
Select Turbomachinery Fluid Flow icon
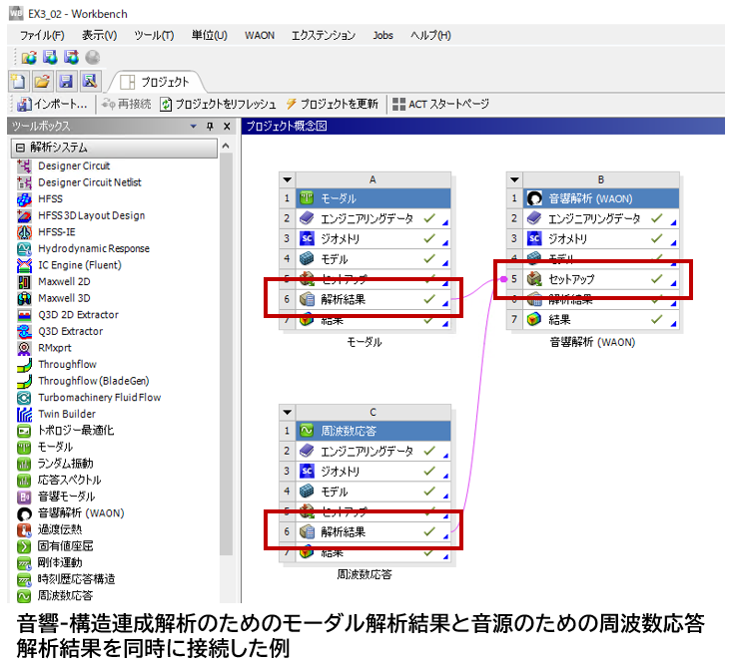click(x=24, y=398)
